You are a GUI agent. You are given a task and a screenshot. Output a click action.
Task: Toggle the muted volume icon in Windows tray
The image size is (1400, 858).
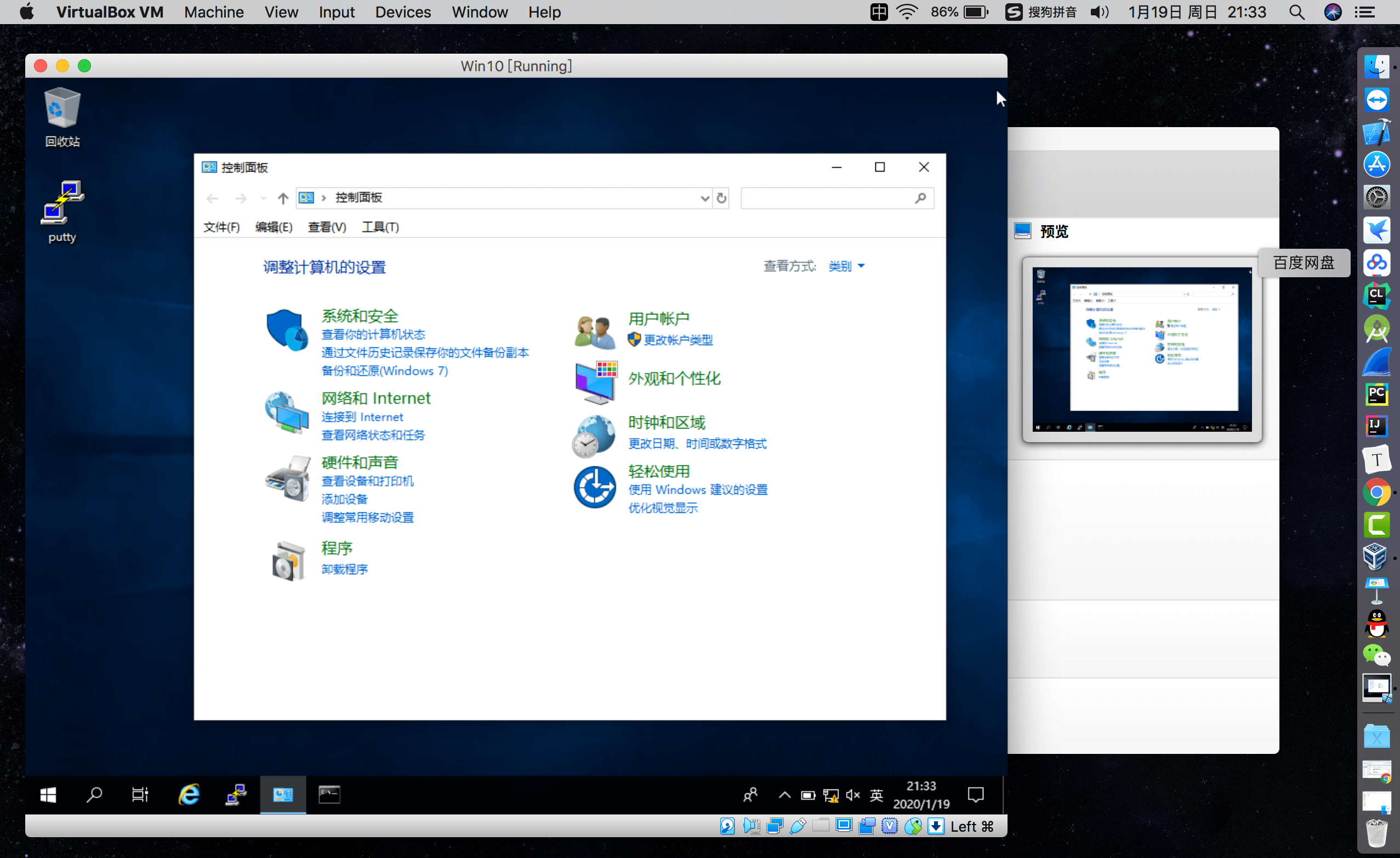coord(853,795)
